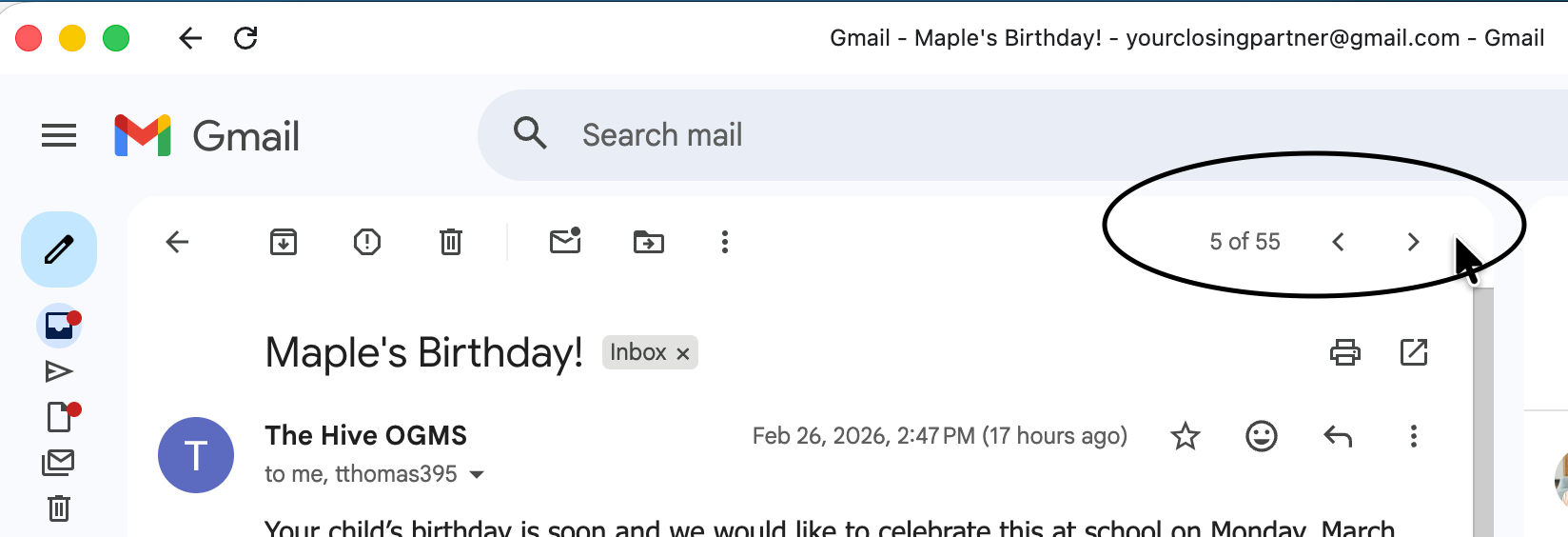Mark the email as unread

(x=565, y=241)
